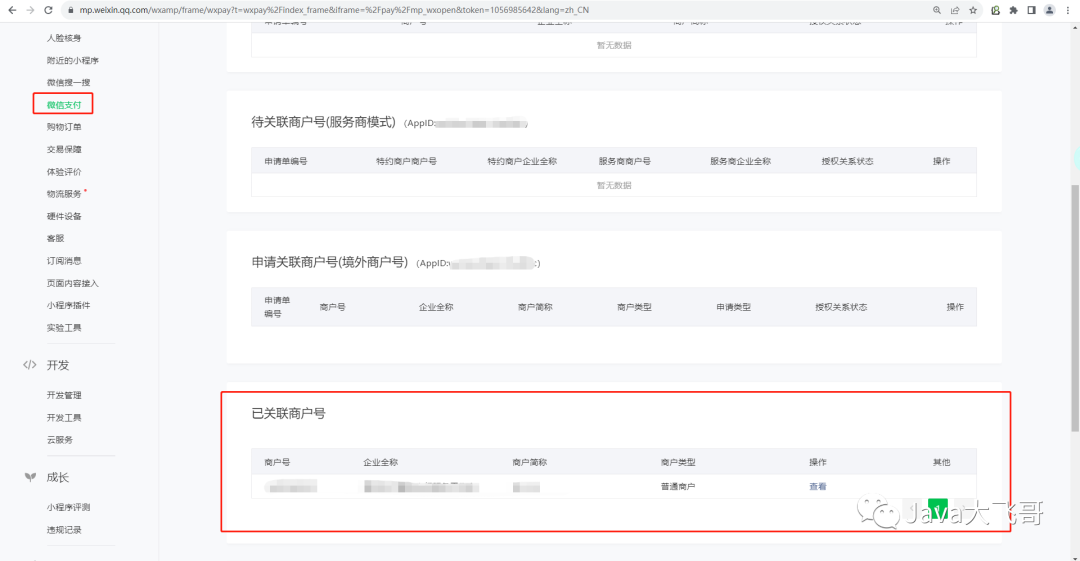
Task: Bookmark this page with the star icon
Action: pos(973,10)
